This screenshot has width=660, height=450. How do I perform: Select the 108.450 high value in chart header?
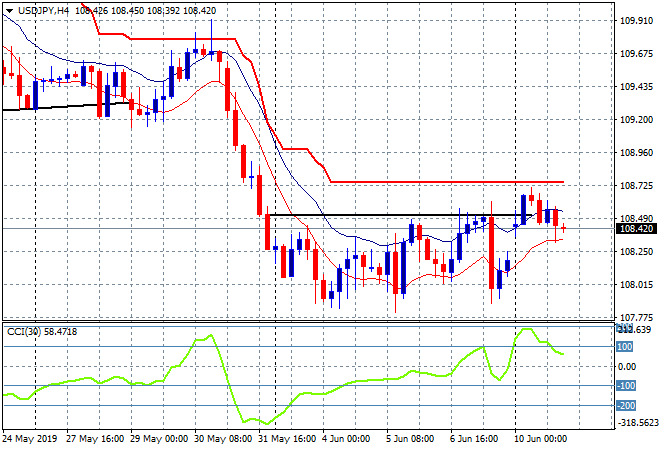pos(128,11)
